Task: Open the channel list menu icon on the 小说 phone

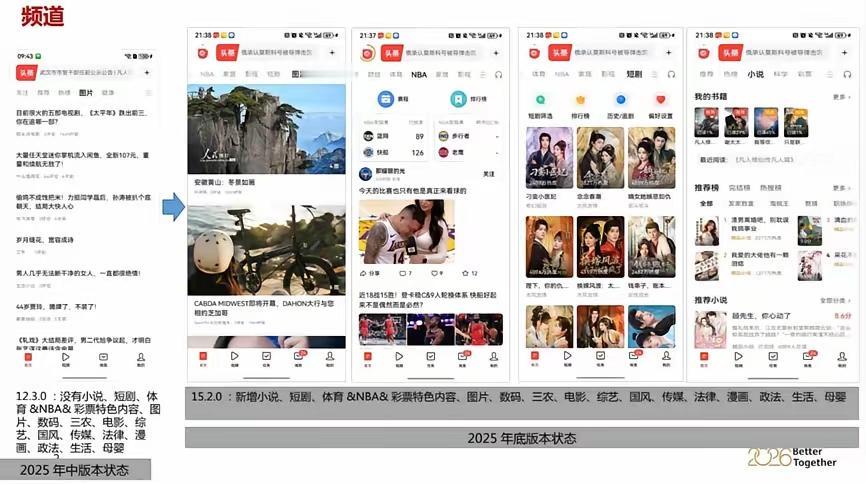Action: [x=830, y=74]
